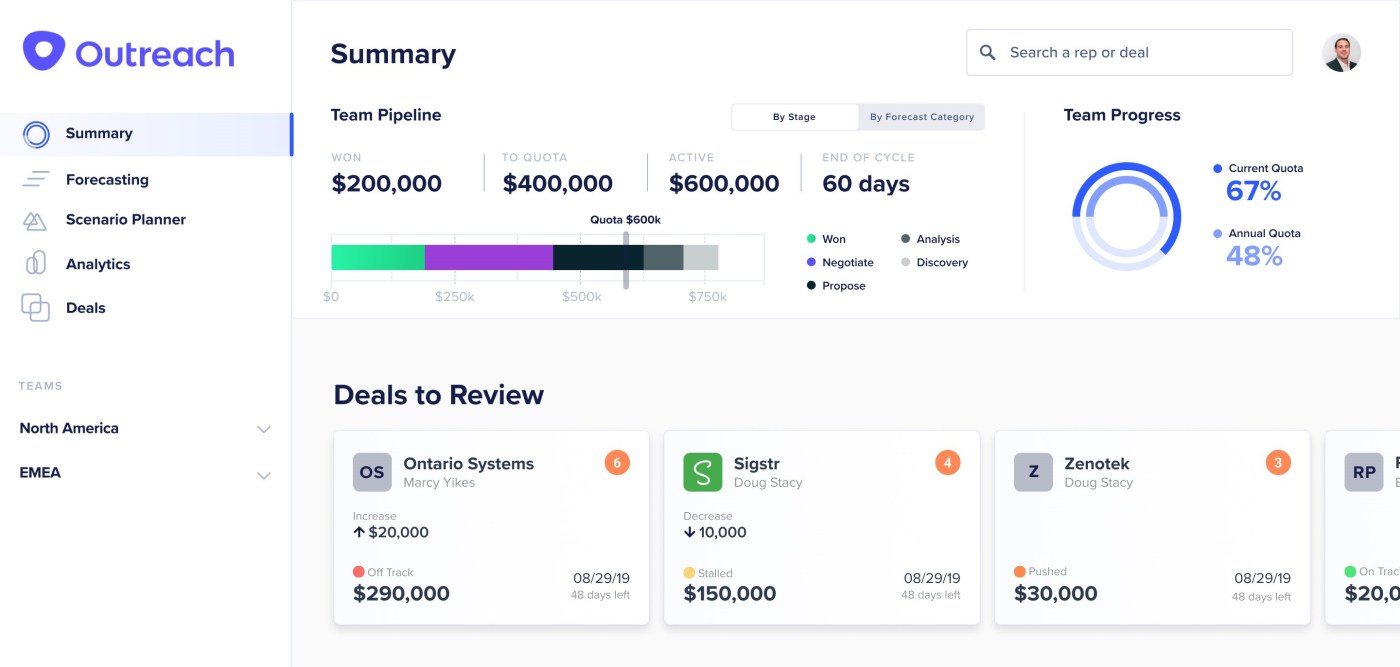Click the Won legend dot
The image size is (1400, 667).
pos(811,239)
